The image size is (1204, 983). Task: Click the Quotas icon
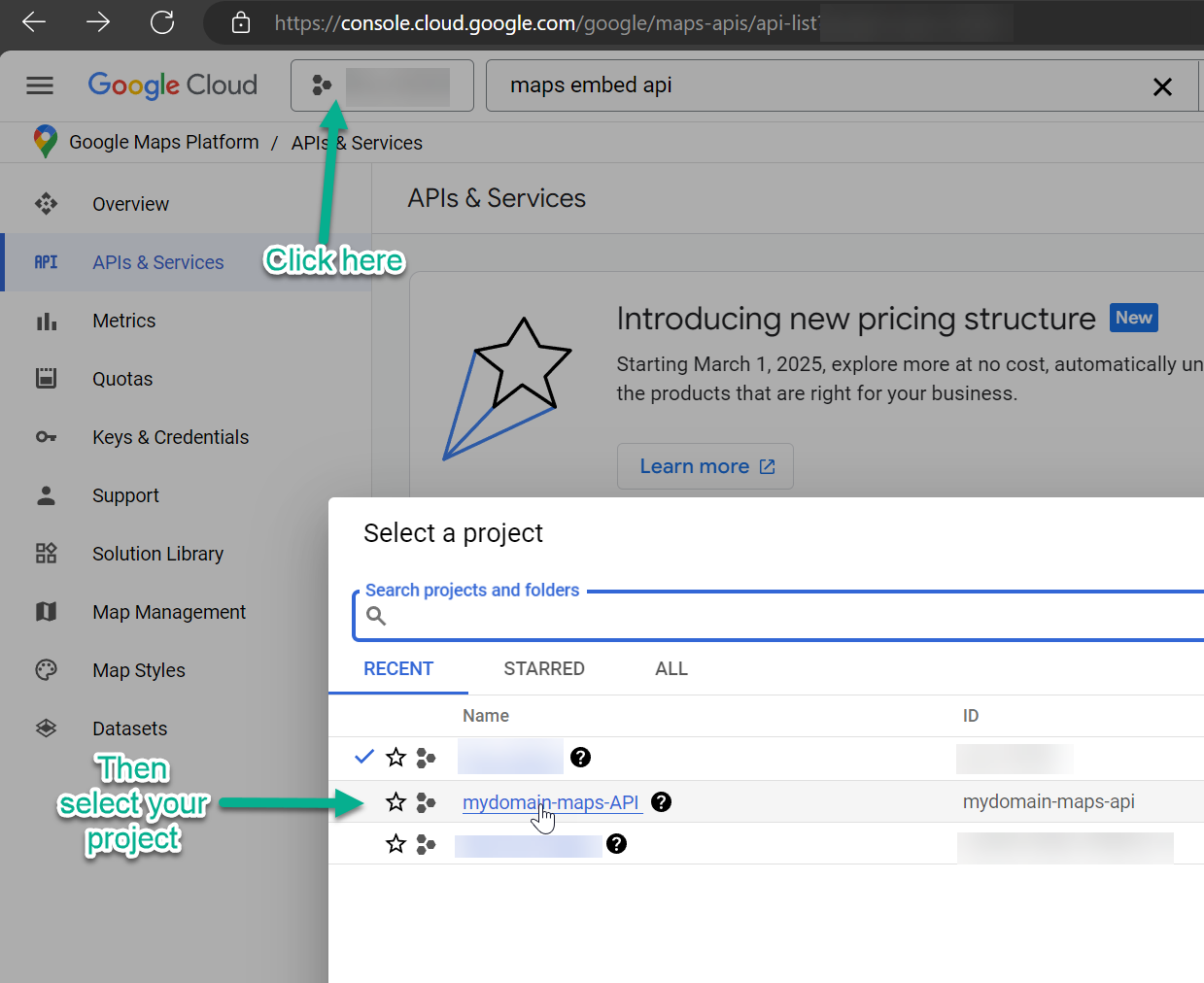tap(46, 378)
